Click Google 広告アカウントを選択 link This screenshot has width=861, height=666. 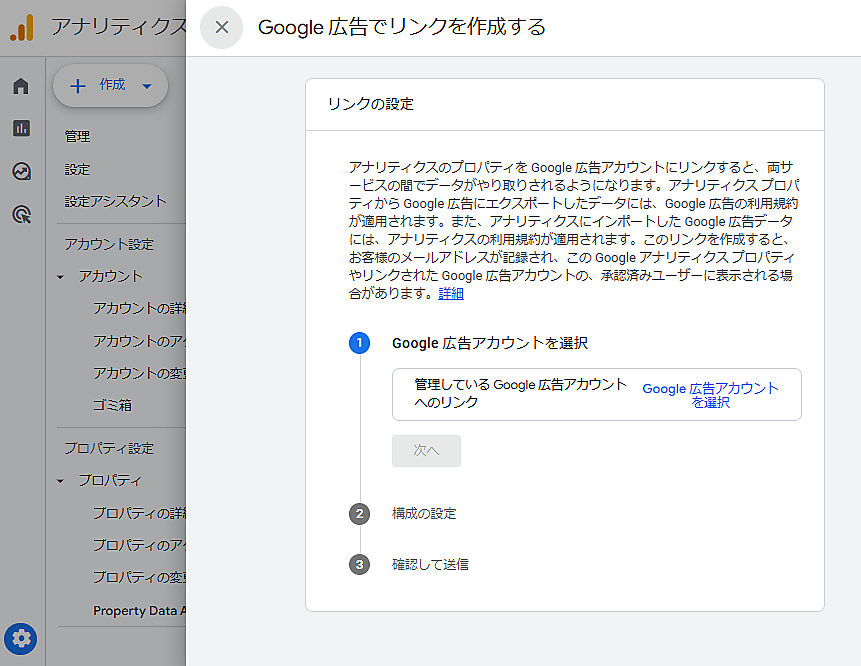[x=710, y=395]
